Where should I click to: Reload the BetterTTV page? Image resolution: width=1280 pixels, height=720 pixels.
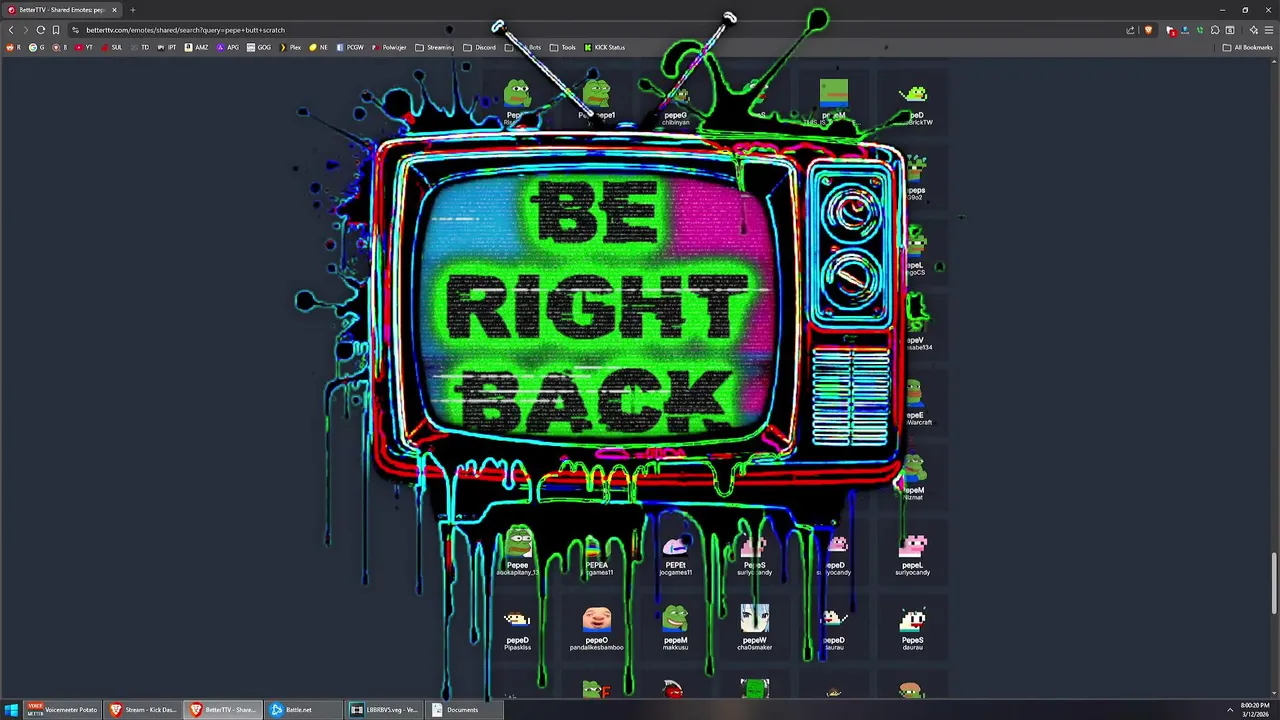(x=41, y=30)
